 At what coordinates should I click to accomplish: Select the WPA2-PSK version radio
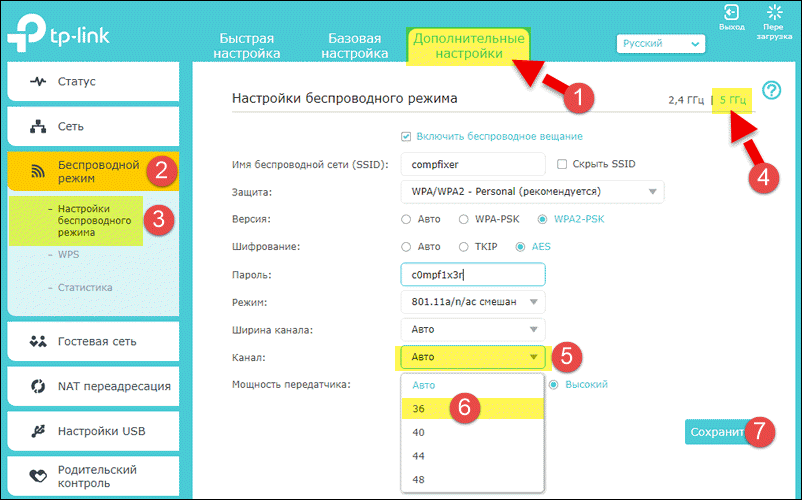pyautogui.click(x=542, y=219)
